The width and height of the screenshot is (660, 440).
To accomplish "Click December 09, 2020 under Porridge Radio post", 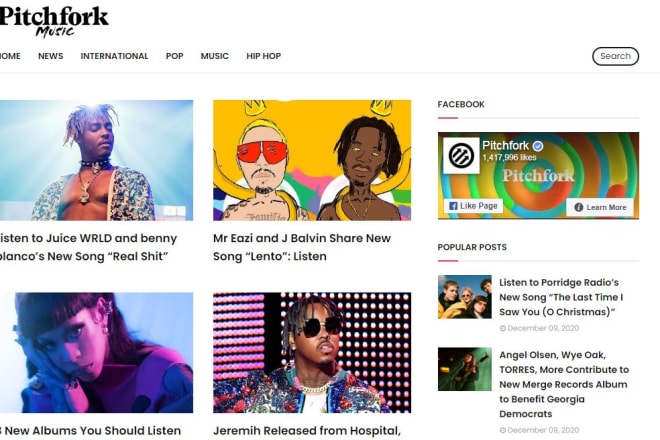I will click(543, 328).
